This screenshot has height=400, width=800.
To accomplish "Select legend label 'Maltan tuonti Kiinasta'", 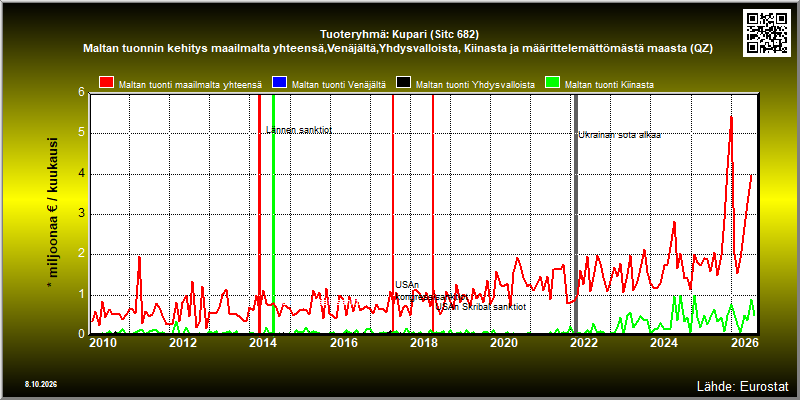I will click(609, 85).
